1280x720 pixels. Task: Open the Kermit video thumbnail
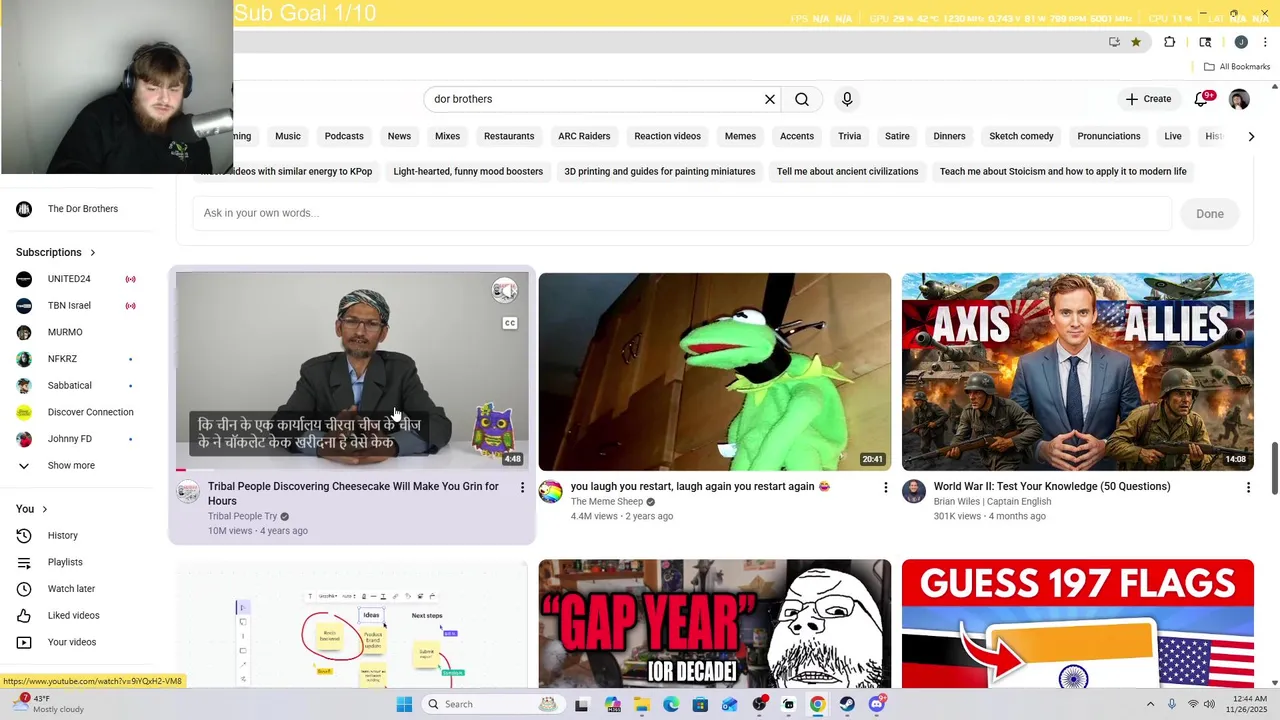click(x=714, y=371)
